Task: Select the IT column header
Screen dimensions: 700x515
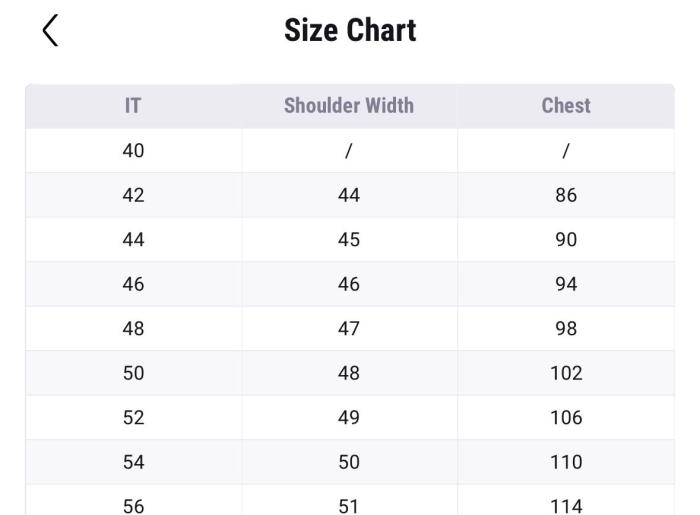Action: pos(133,106)
